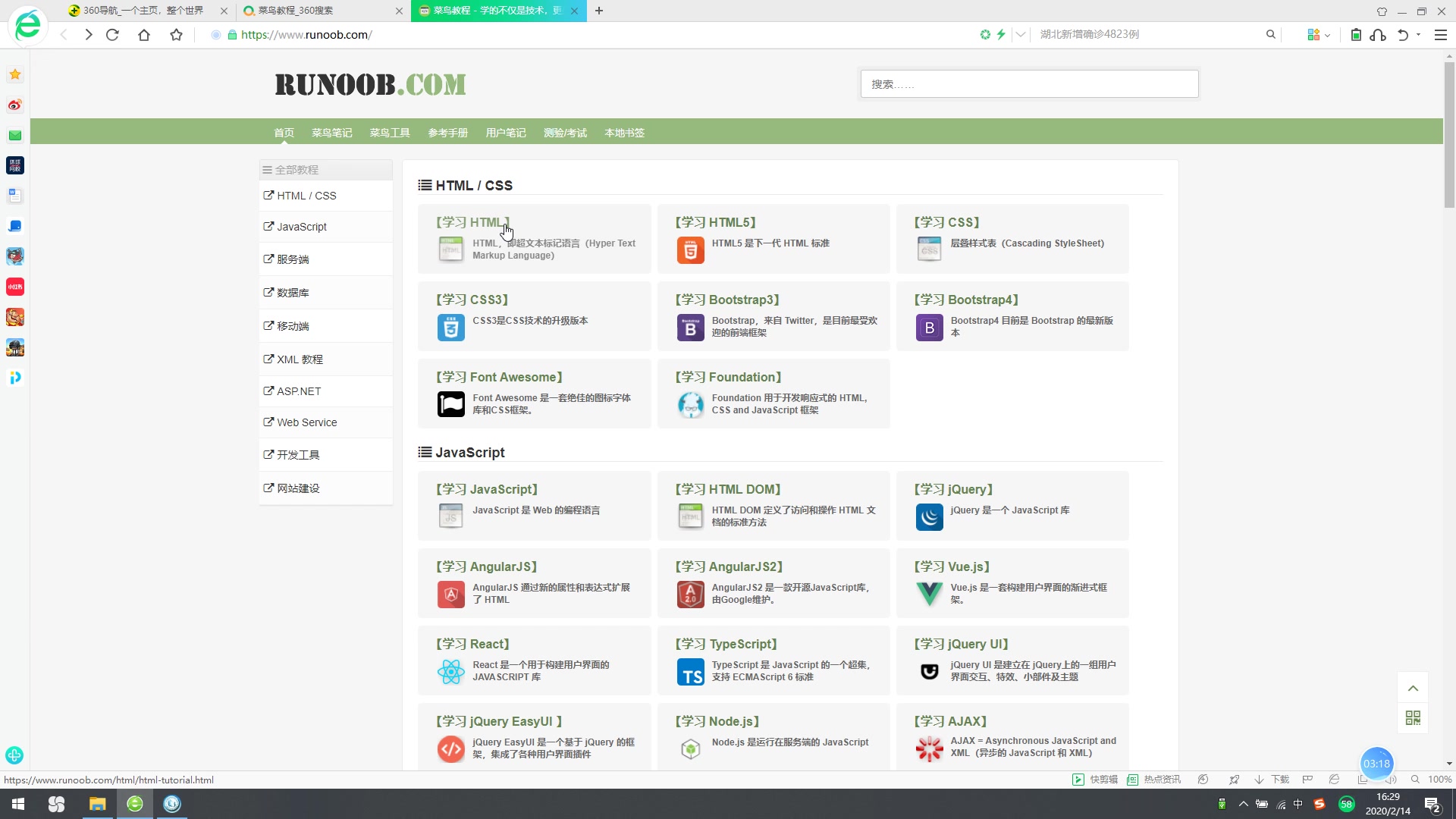Image resolution: width=1456 pixels, height=819 pixels.
Task: Open the browser hamburger menu
Action: tap(1441, 35)
